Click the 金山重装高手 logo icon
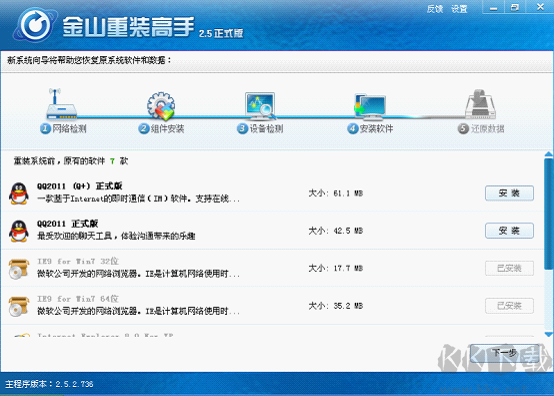The width and height of the screenshot is (554, 396). [35, 25]
